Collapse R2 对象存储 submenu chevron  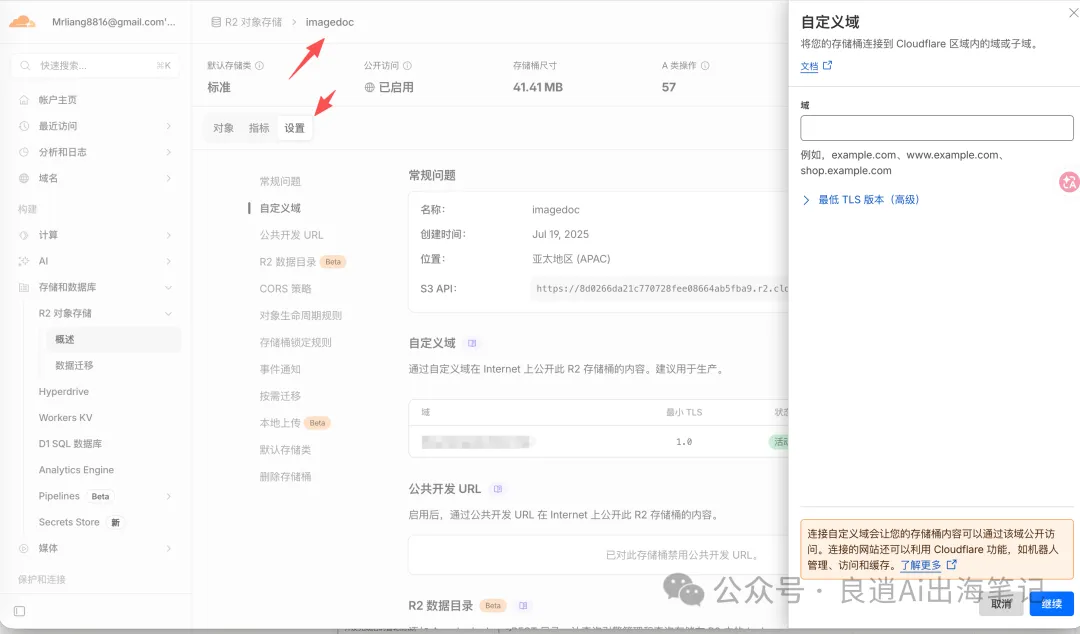(x=169, y=314)
